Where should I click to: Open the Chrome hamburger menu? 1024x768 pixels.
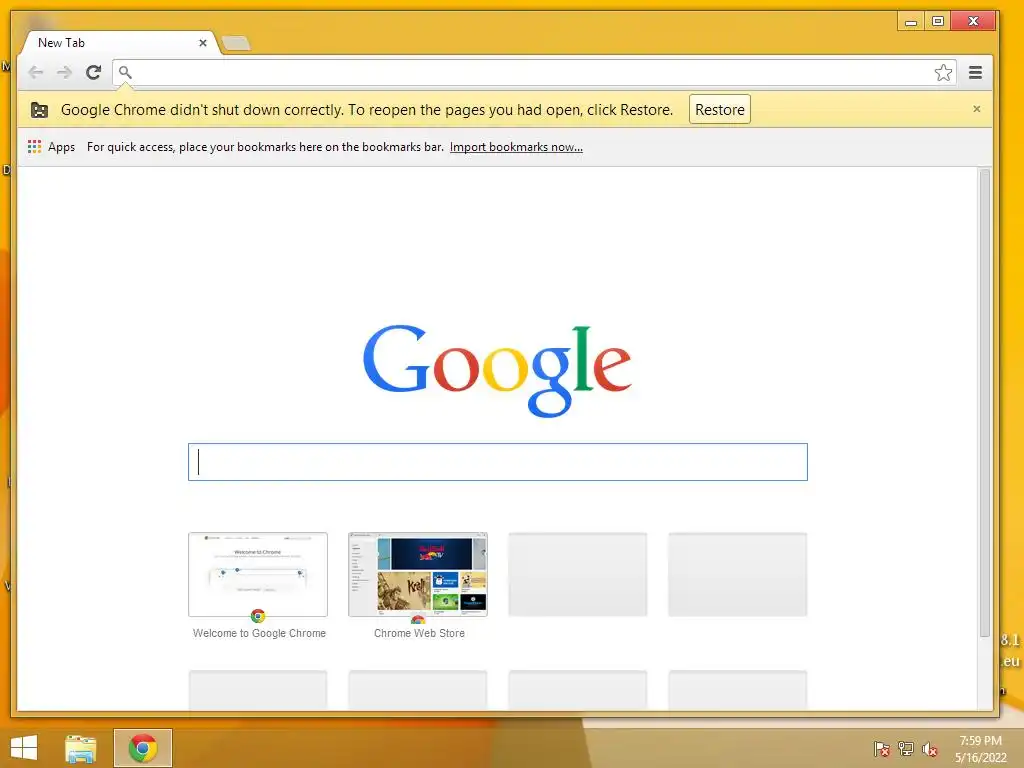pyautogui.click(x=975, y=72)
